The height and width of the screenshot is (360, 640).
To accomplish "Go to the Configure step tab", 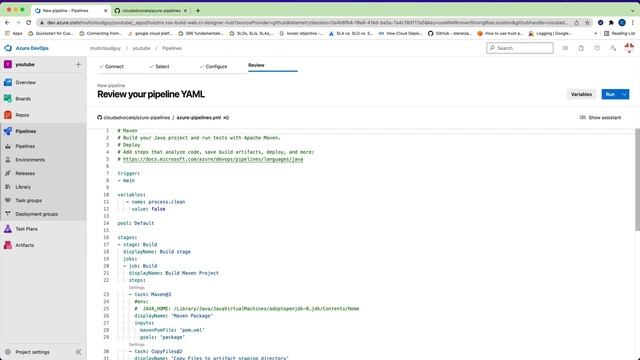I will pyautogui.click(x=213, y=67).
